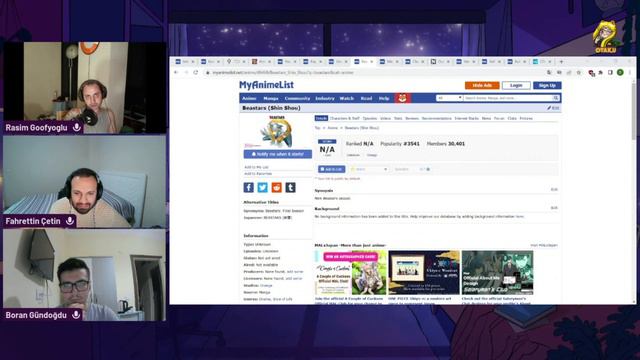
Task: Click the MyAnimeList logo
Action: click(x=266, y=85)
